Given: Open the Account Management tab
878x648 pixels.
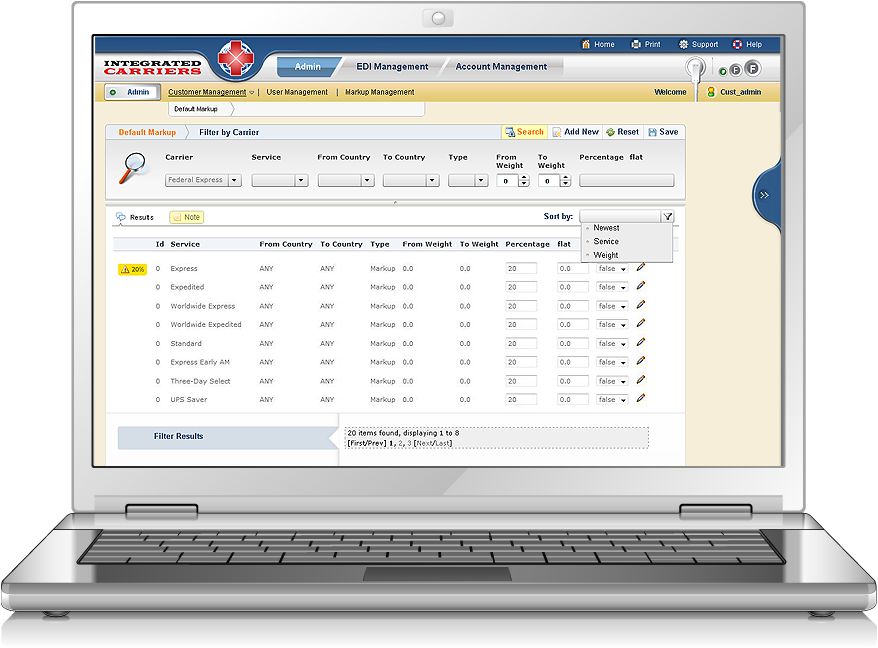Looking at the screenshot, I should point(501,67).
